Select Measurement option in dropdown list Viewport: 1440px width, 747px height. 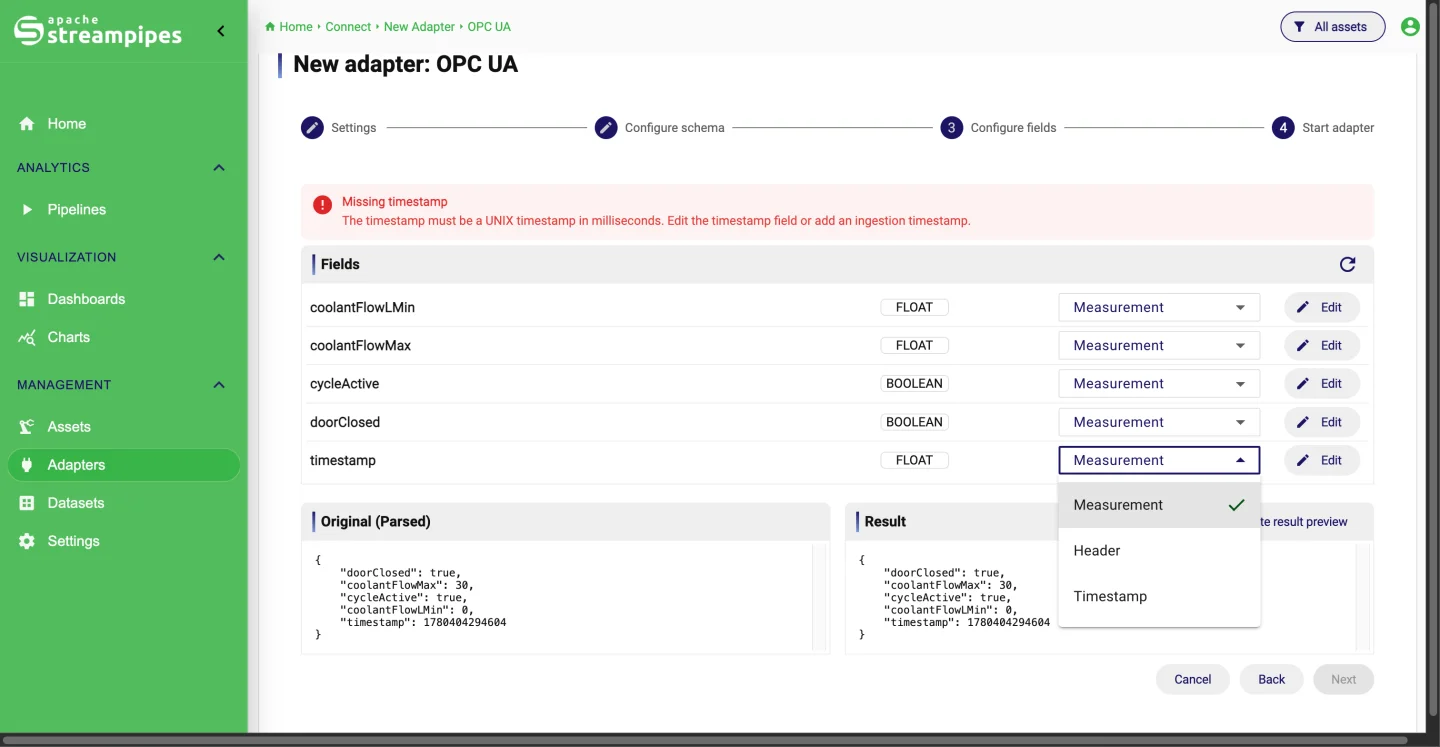[x=1159, y=505]
